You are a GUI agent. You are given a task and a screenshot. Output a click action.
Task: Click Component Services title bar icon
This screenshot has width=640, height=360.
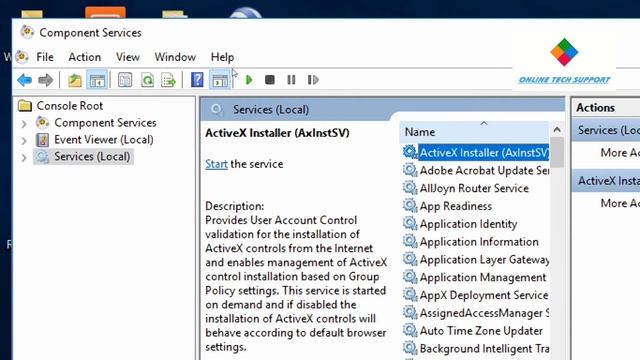click(27, 32)
